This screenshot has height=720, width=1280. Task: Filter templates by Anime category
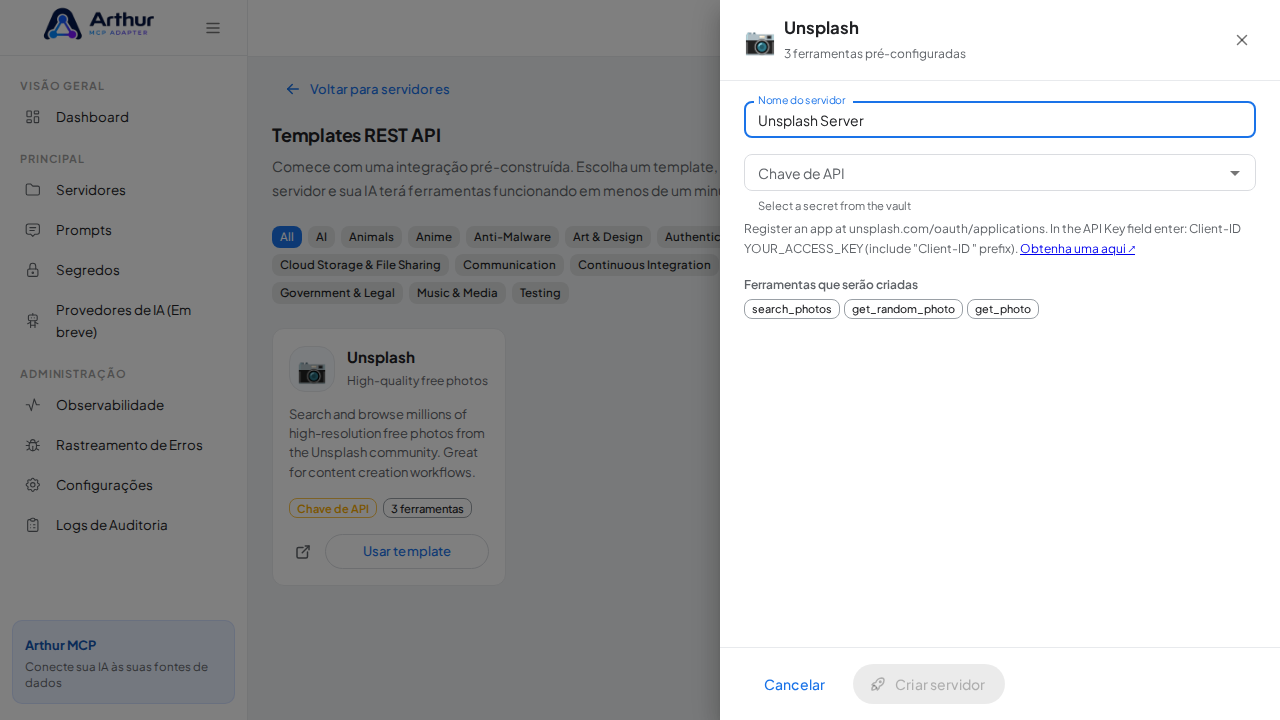(434, 237)
